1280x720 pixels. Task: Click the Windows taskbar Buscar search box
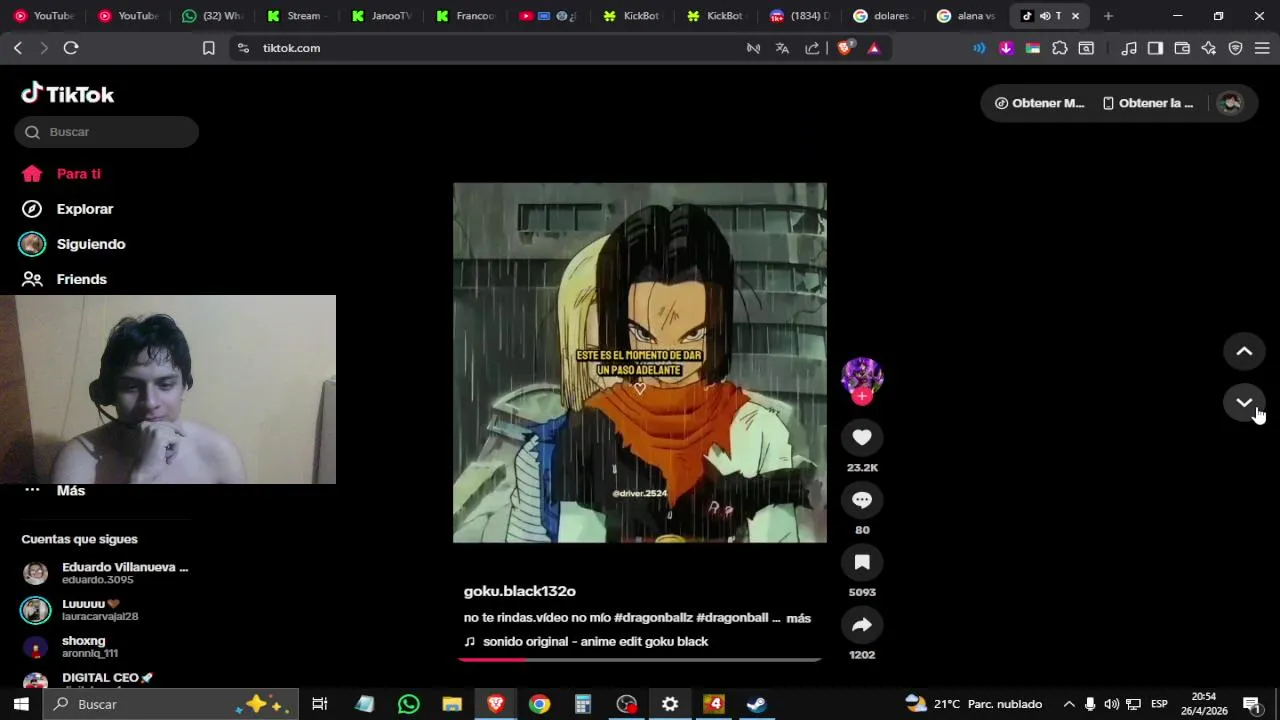pos(172,704)
